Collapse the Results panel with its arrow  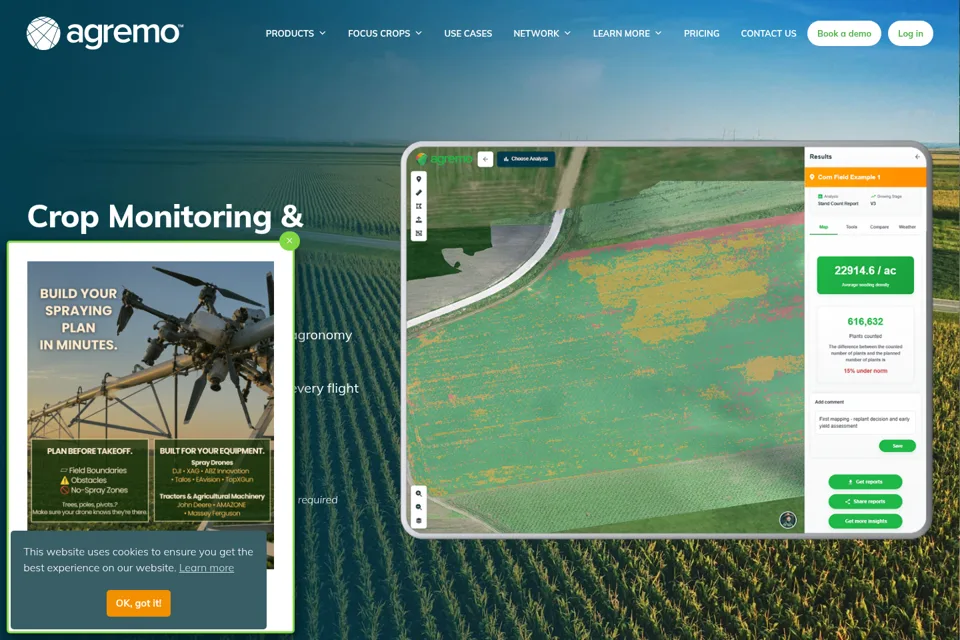917,157
